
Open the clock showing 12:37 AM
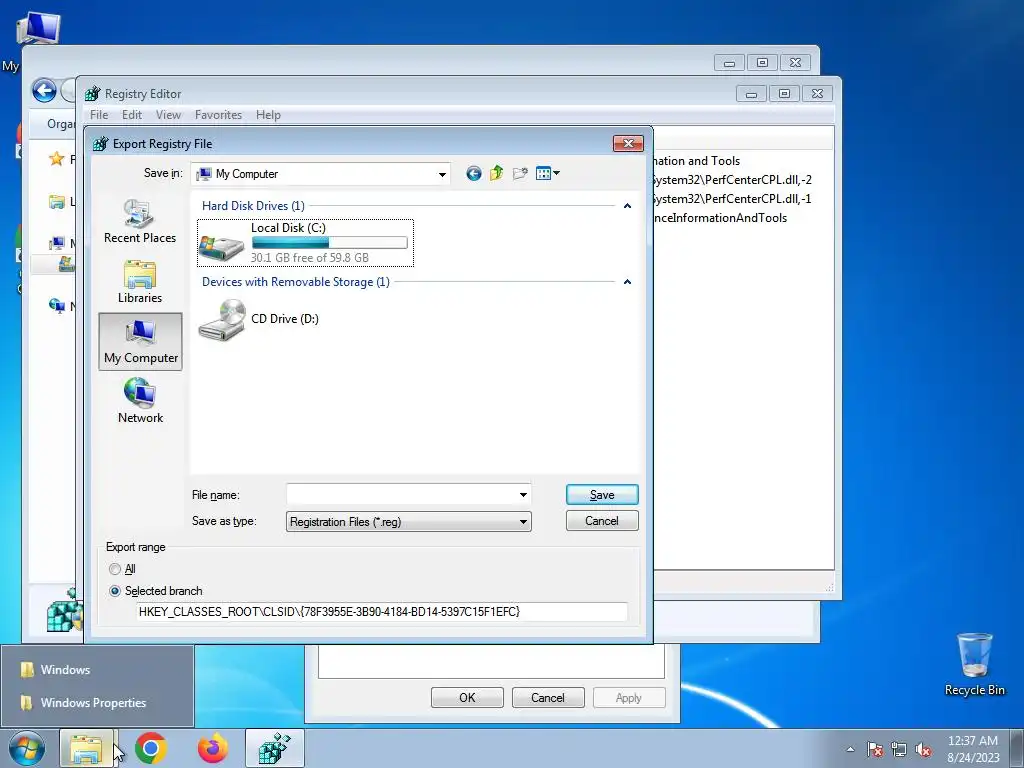[973, 749]
